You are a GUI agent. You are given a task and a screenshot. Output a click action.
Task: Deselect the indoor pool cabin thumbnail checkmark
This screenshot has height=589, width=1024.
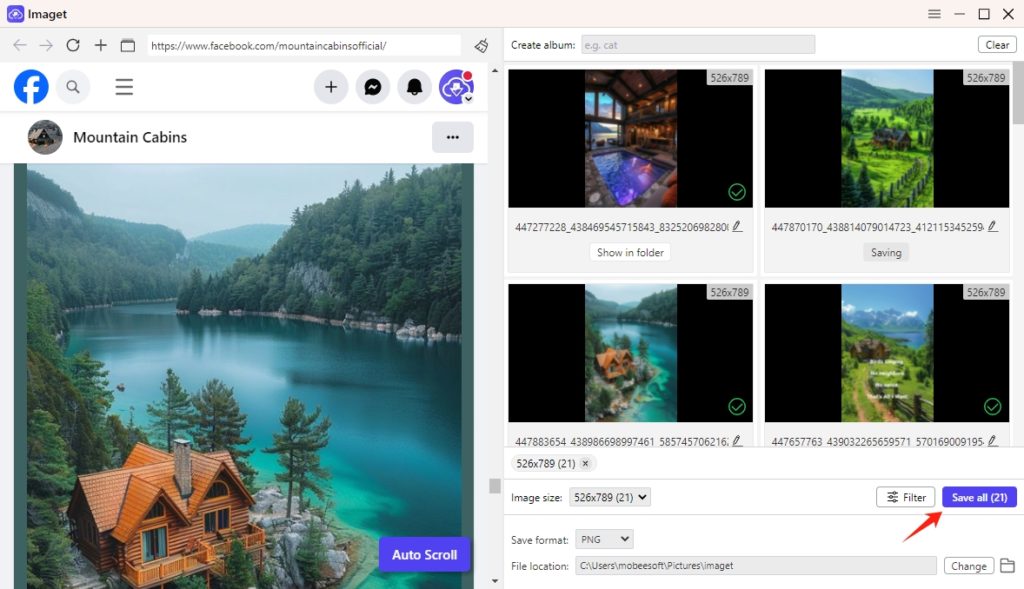coord(737,191)
